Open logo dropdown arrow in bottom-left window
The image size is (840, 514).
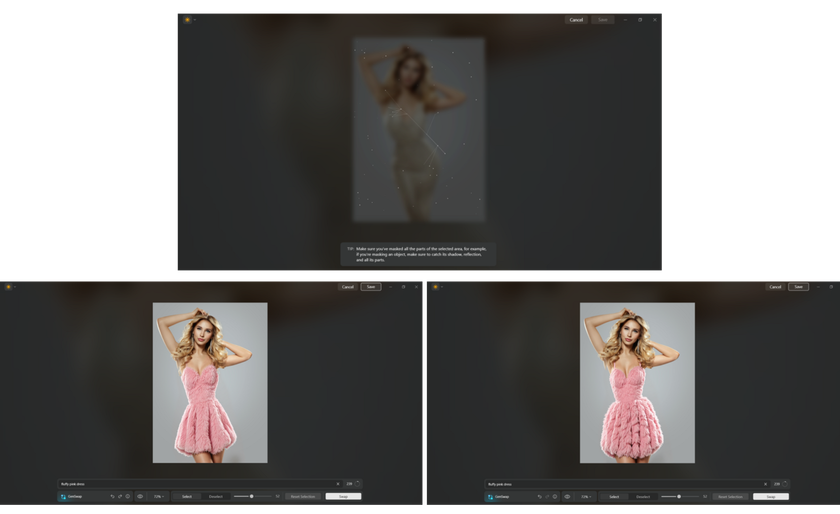14,287
